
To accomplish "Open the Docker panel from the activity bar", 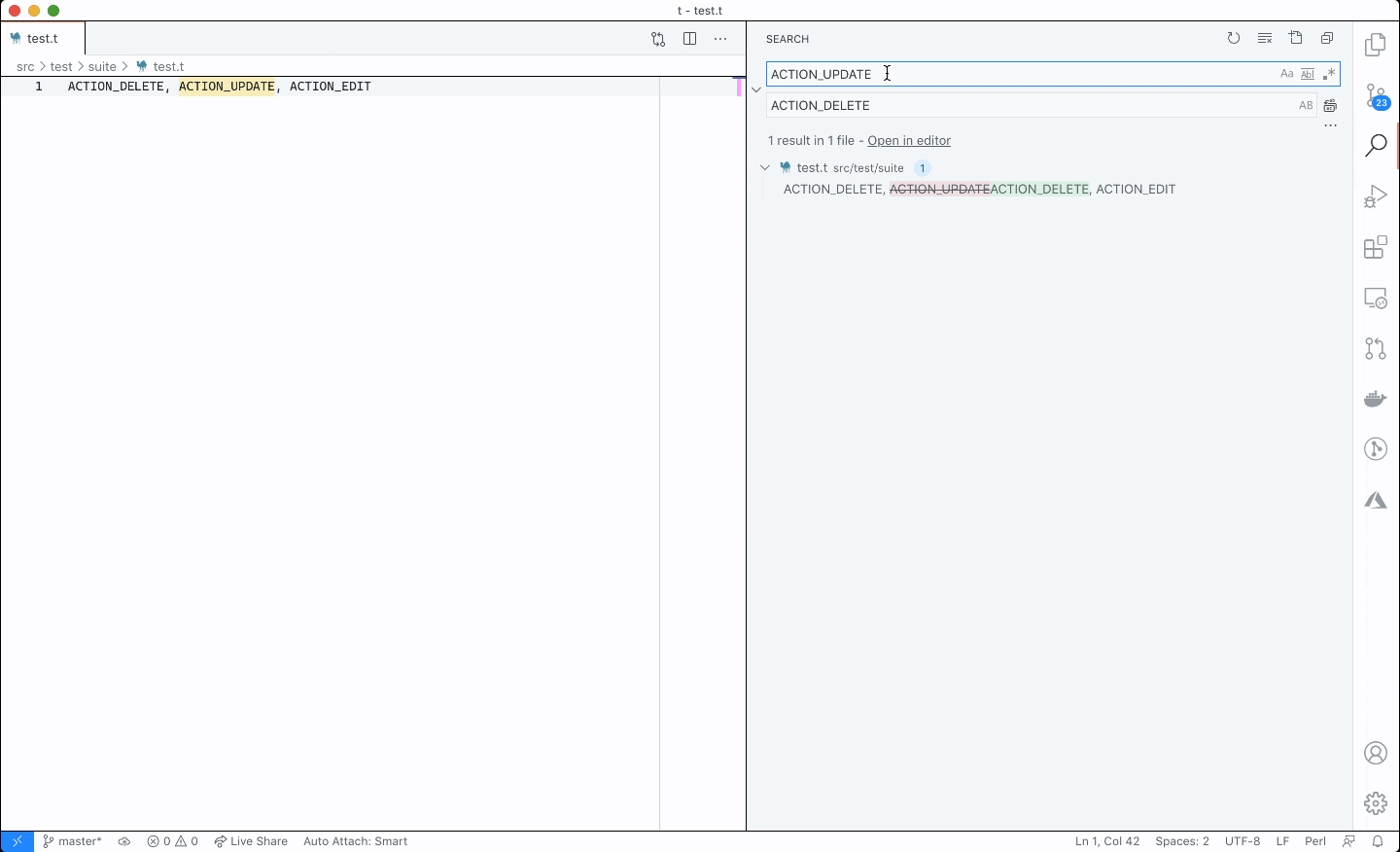I will click(x=1375, y=398).
